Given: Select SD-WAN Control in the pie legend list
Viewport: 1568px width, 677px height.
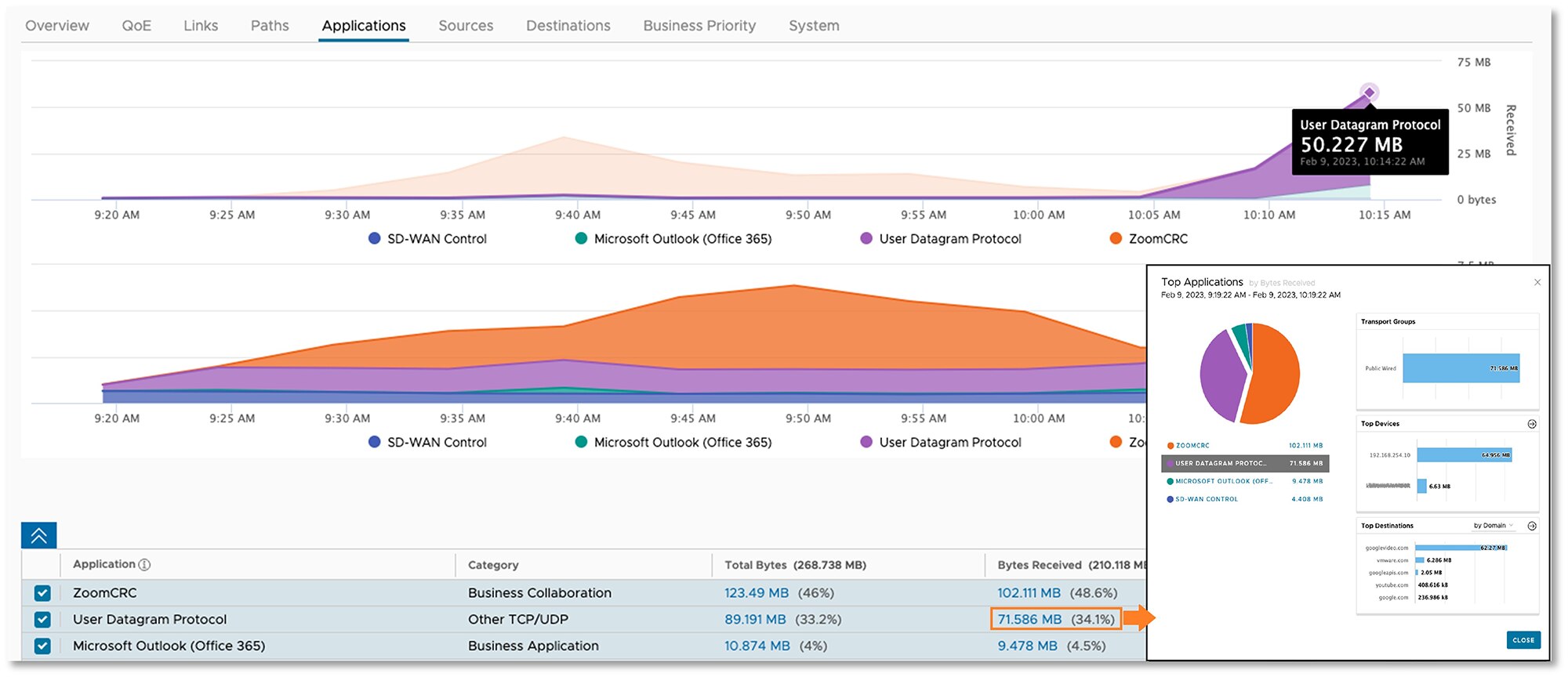Looking at the screenshot, I should [x=1207, y=499].
